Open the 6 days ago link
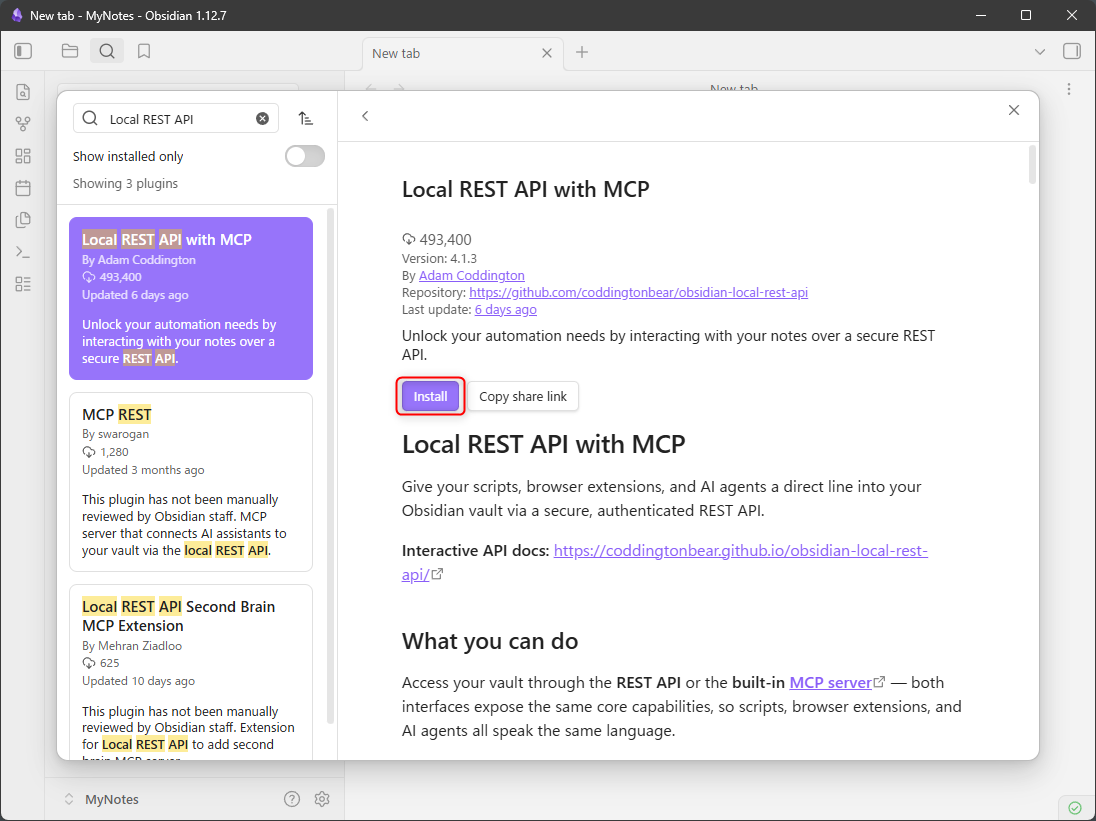Screen dimensions: 1096x821 point(505,310)
